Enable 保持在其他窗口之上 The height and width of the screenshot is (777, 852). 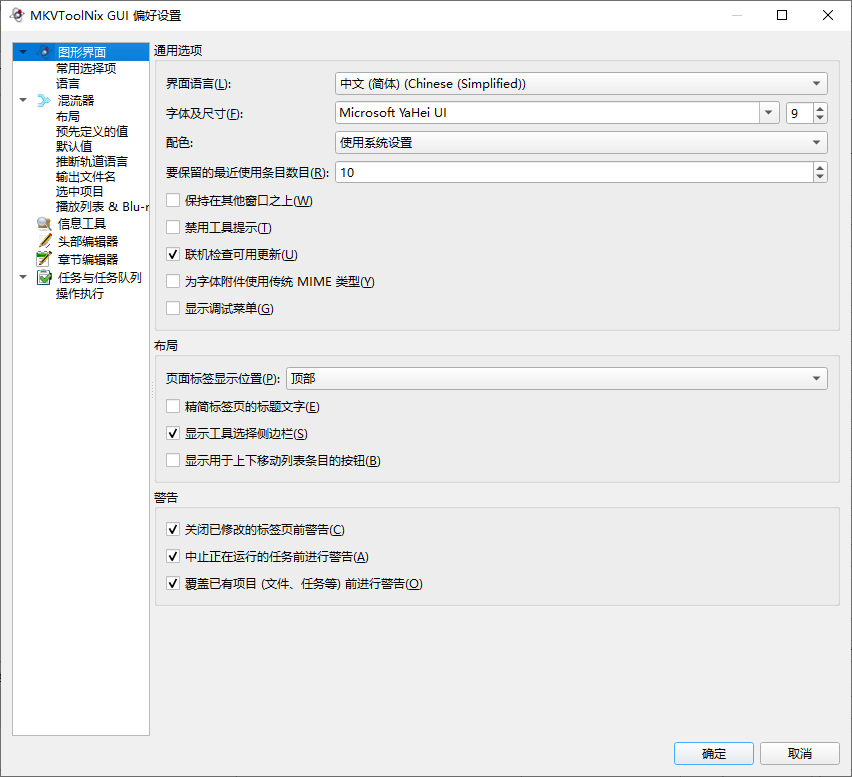[x=174, y=199]
